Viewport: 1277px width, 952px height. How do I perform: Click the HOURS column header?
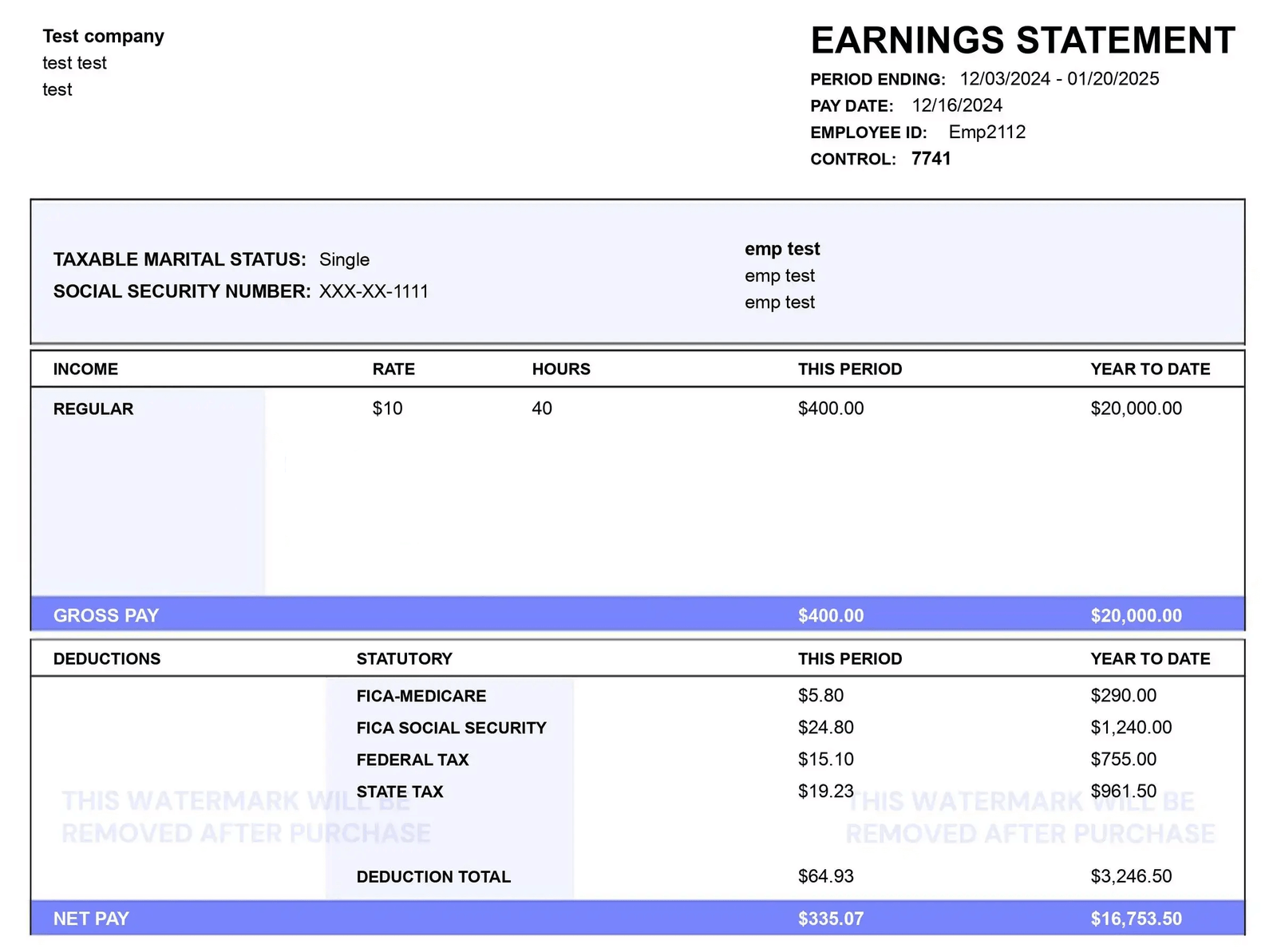tap(561, 369)
